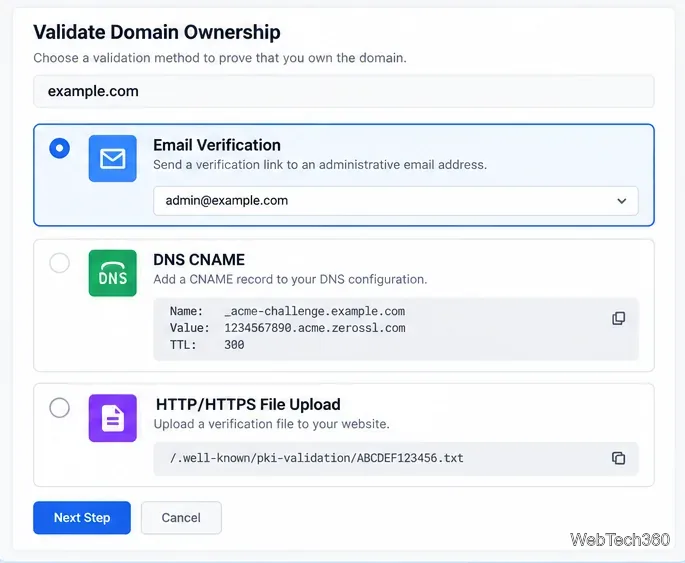Click 'Upload a verification file' description text
This screenshot has width=685, height=563.
tap(271, 424)
